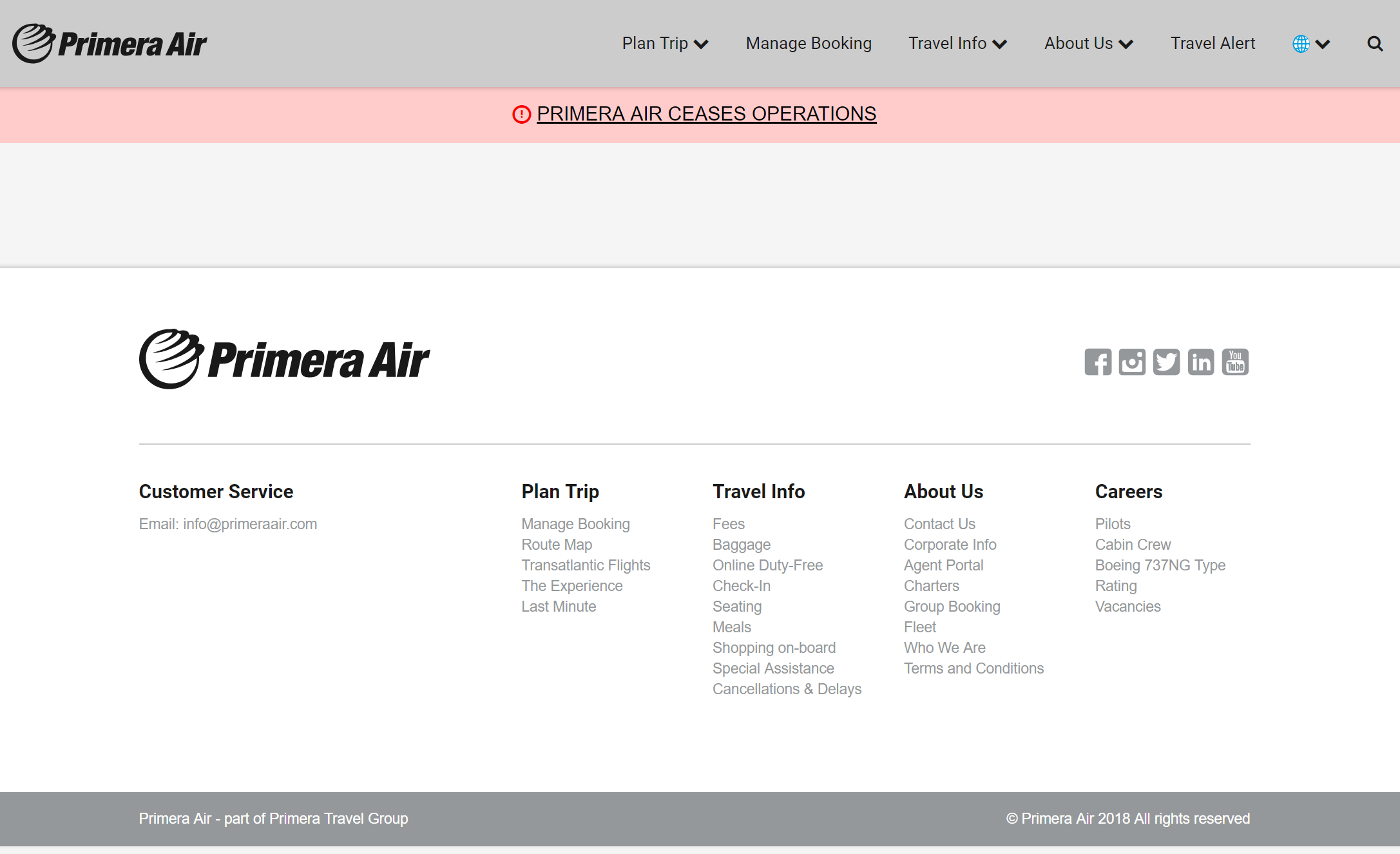
Task: Expand the Plan Trip dropdown
Action: [665, 44]
